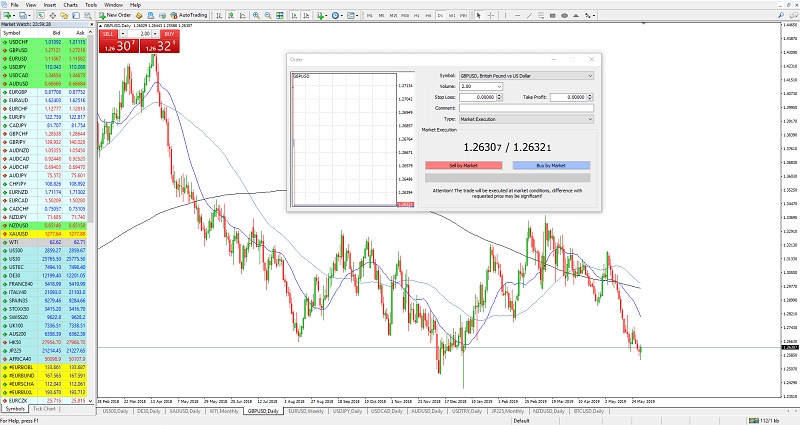Viewport: 800px width, 425px height.
Task: Open the periodicity clock dropdown
Action: tap(337, 15)
